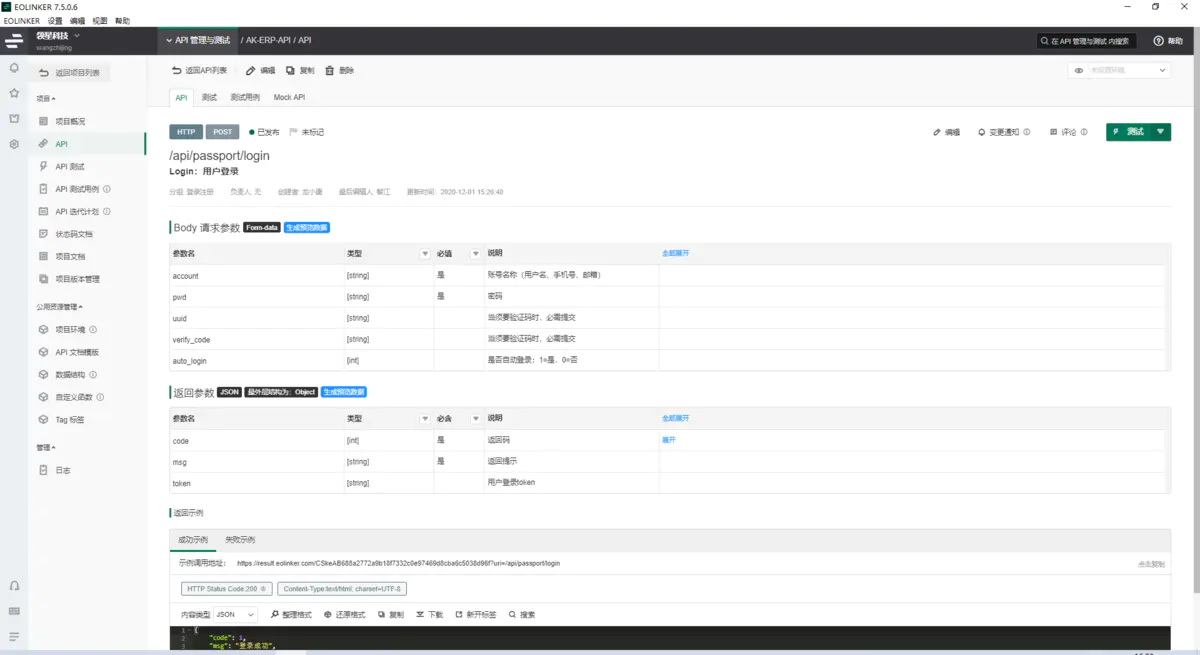Viewport: 1200px width, 655px height.
Task: Click the 复制 copy toolbar button
Action: click(x=300, y=71)
